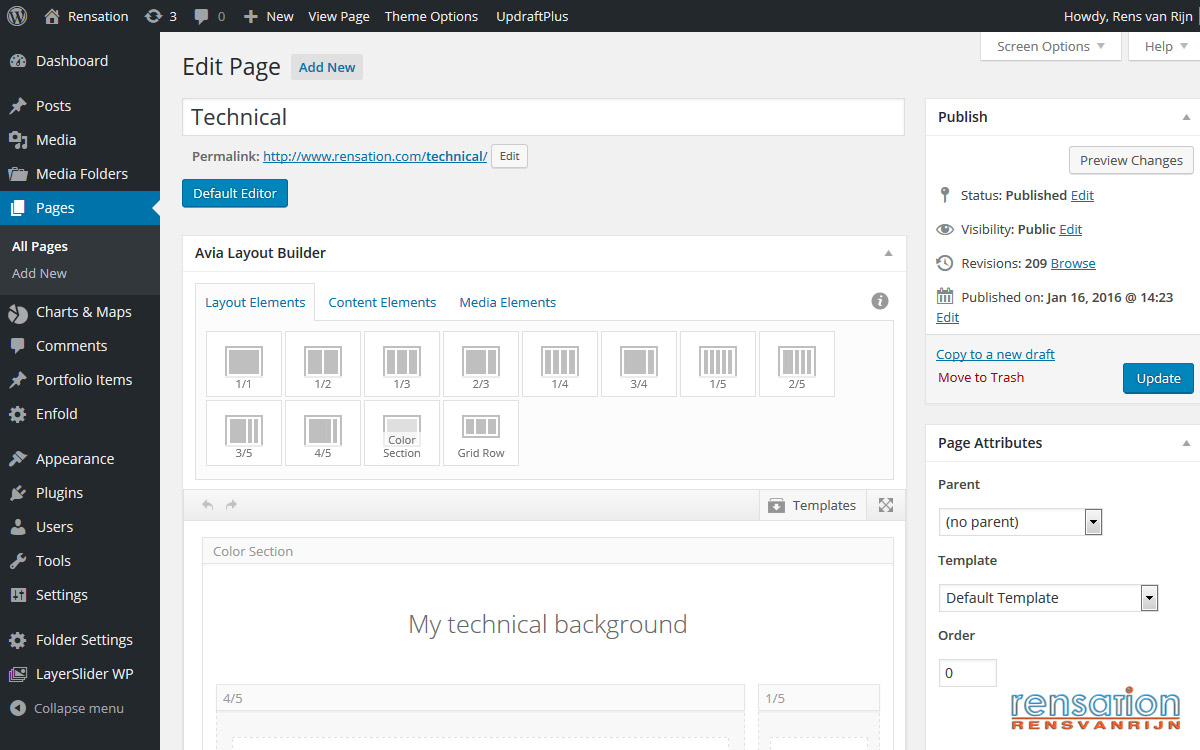
Task: Collapse the Avia Layout Builder panel
Action: point(888,253)
